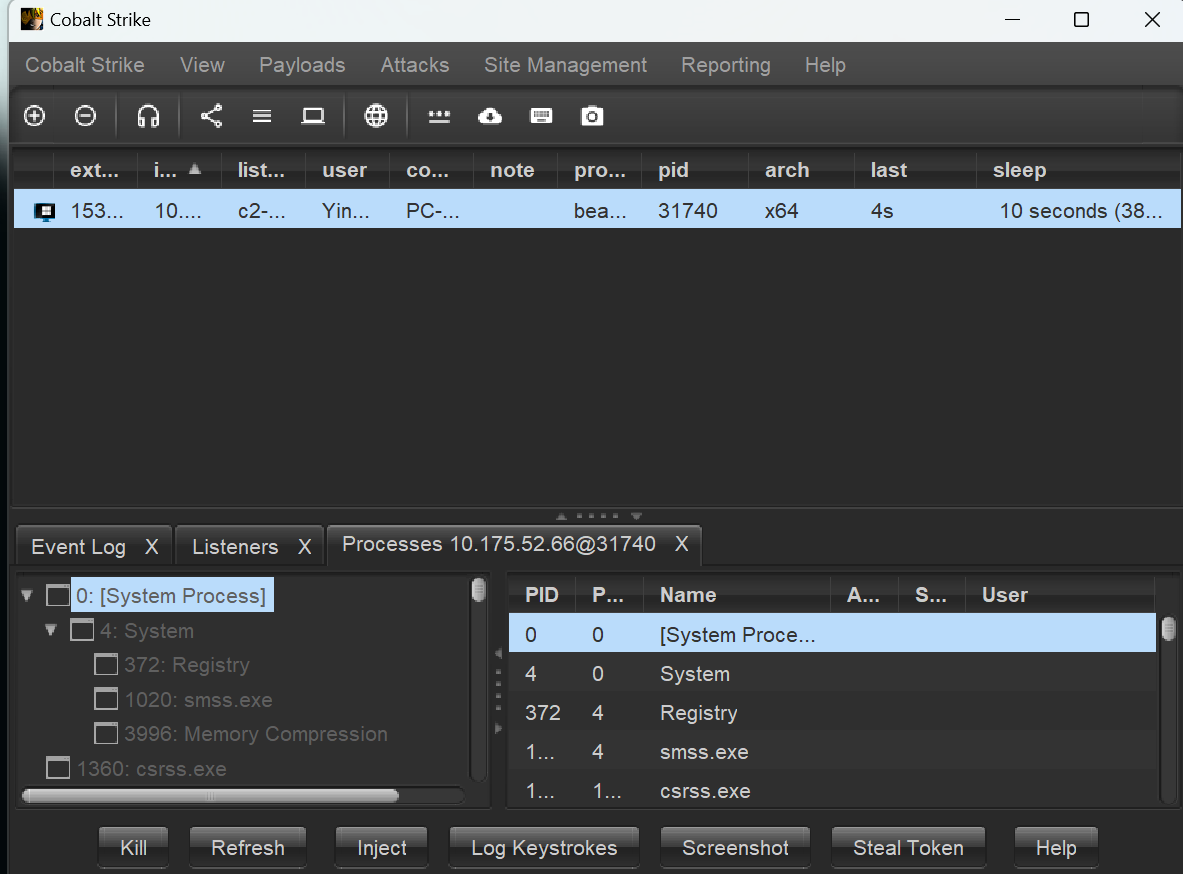Open the Payloads menu
The image size is (1183, 874).
pos(302,65)
